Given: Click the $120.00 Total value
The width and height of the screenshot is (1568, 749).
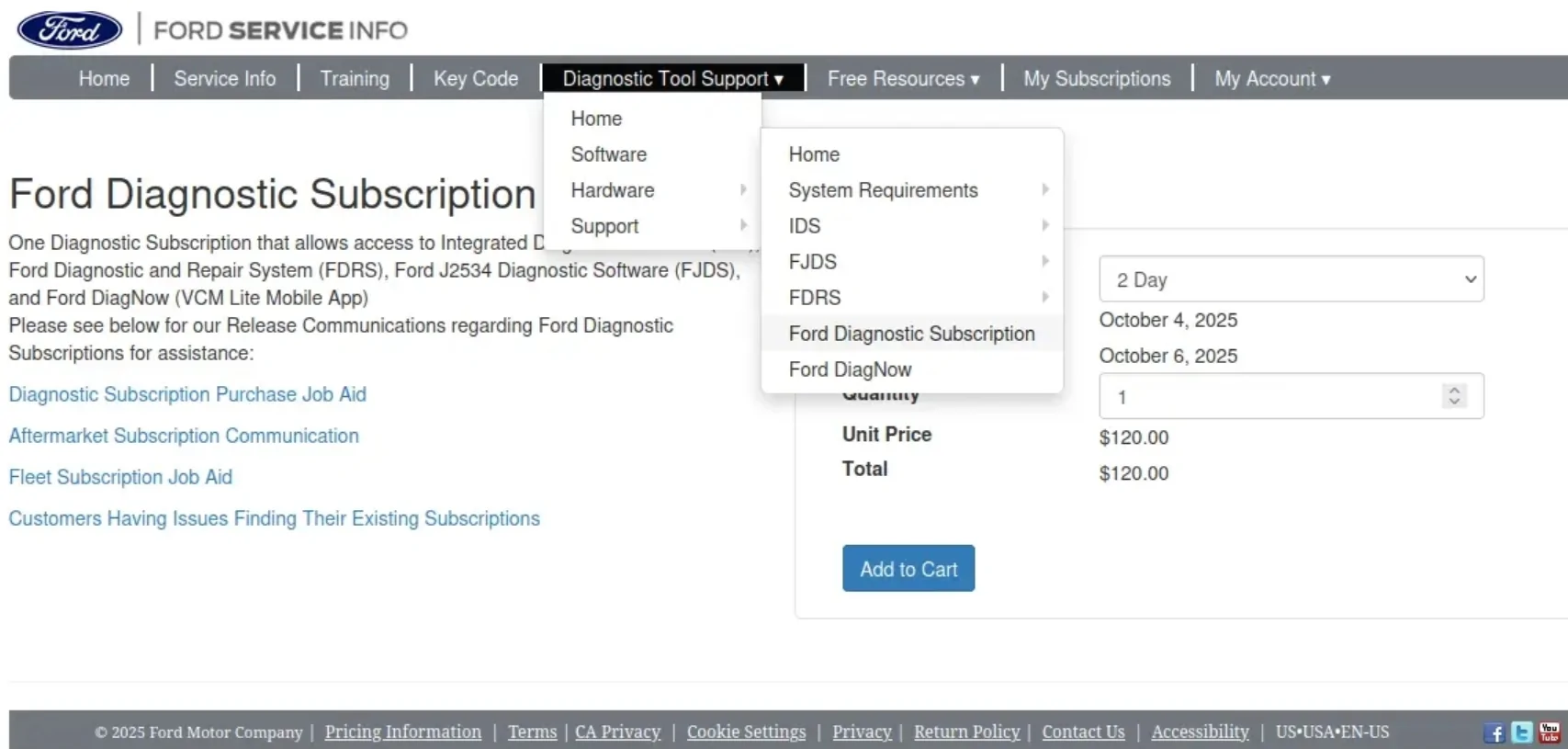Looking at the screenshot, I should pos(1134,473).
